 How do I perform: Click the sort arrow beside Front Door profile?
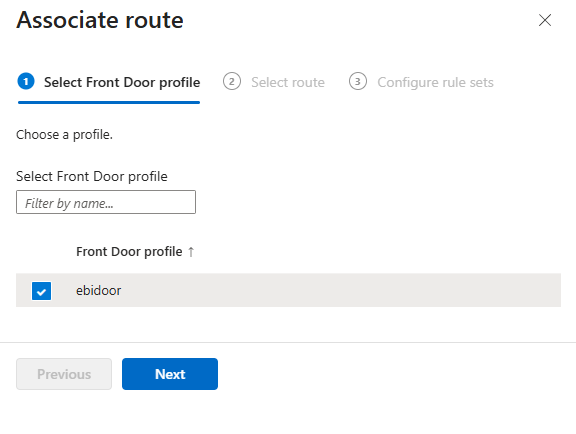pos(191,252)
